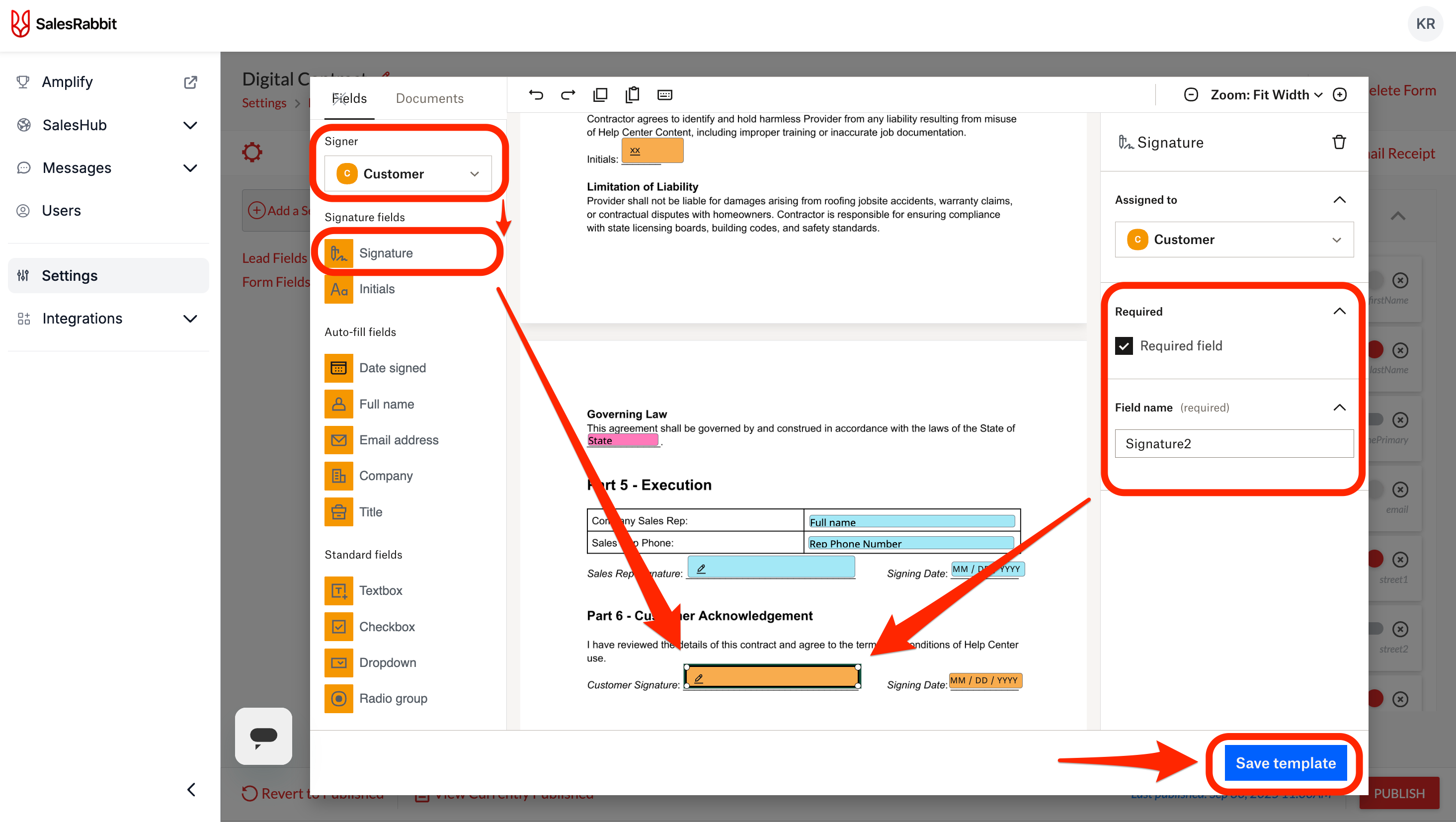Open Zoom Fit Width dropdown

pyautogui.click(x=1266, y=94)
